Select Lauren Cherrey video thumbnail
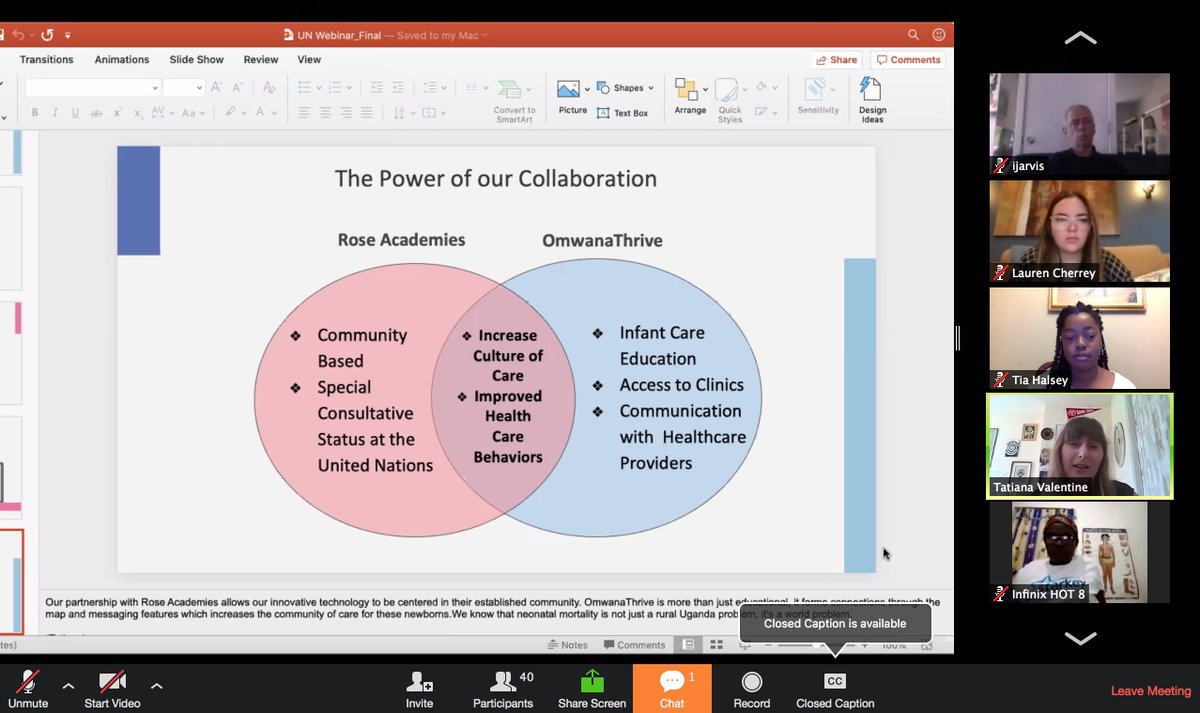This screenshot has width=1200, height=713. (x=1080, y=232)
